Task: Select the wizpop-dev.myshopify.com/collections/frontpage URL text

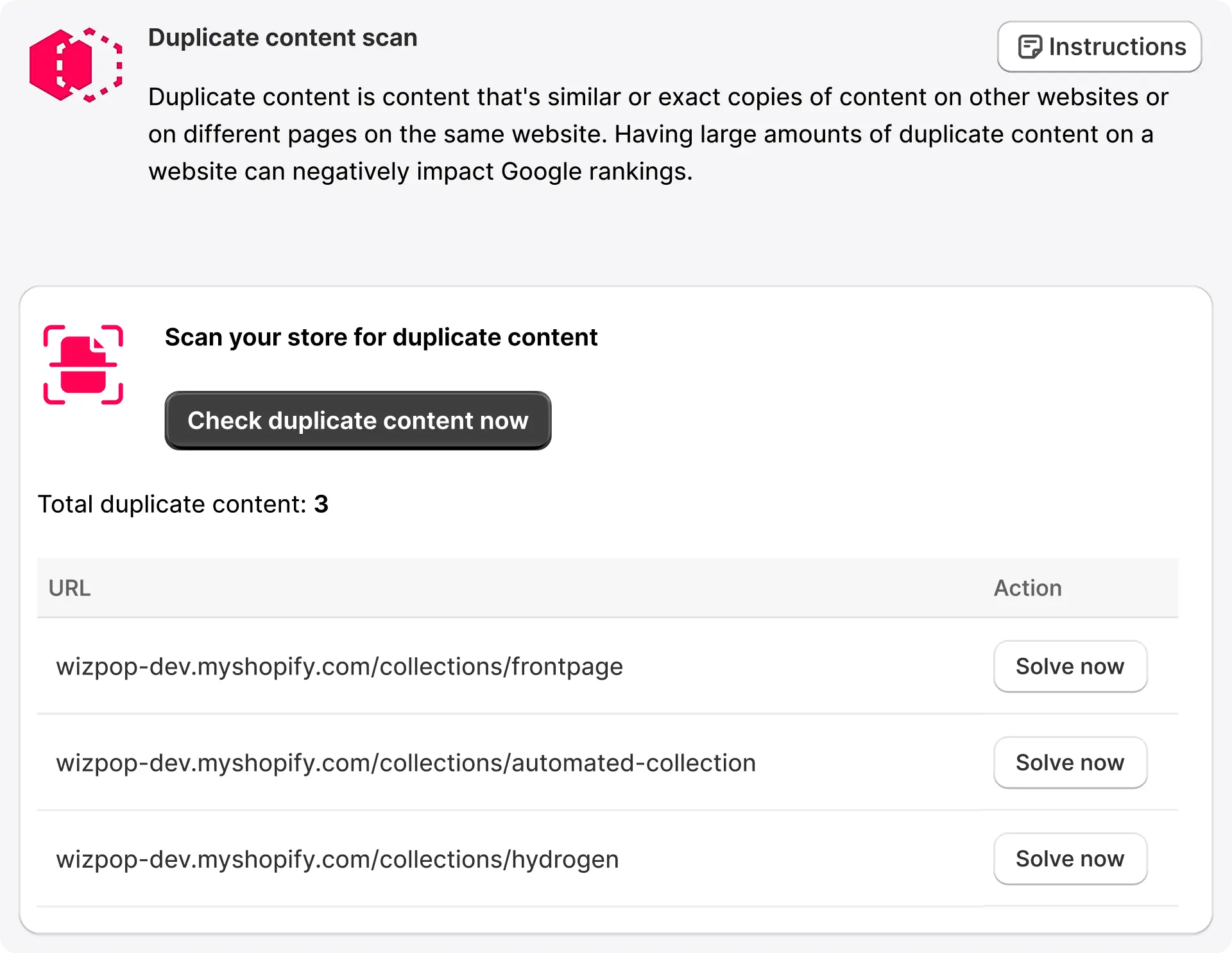Action: click(339, 667)
